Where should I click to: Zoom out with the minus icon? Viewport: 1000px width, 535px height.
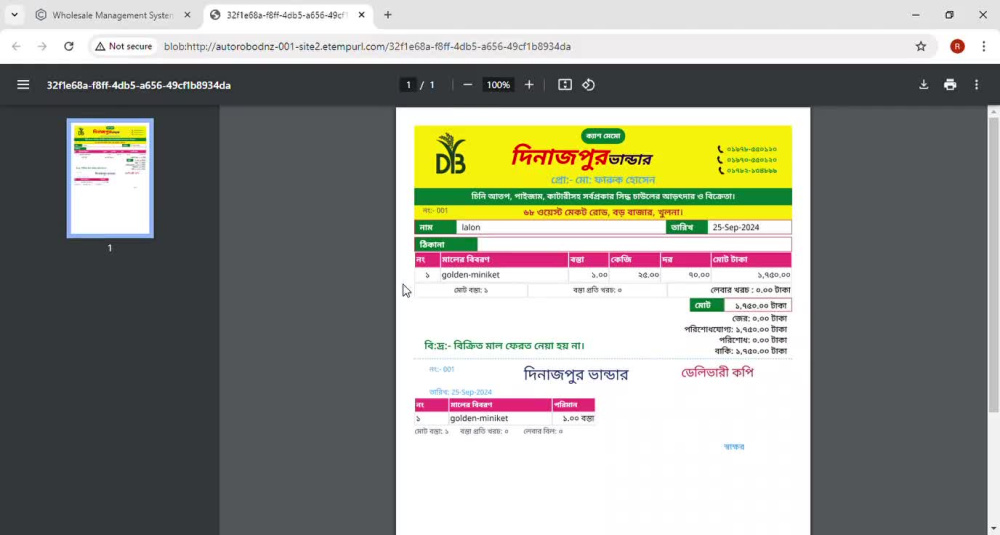point(467,85)
